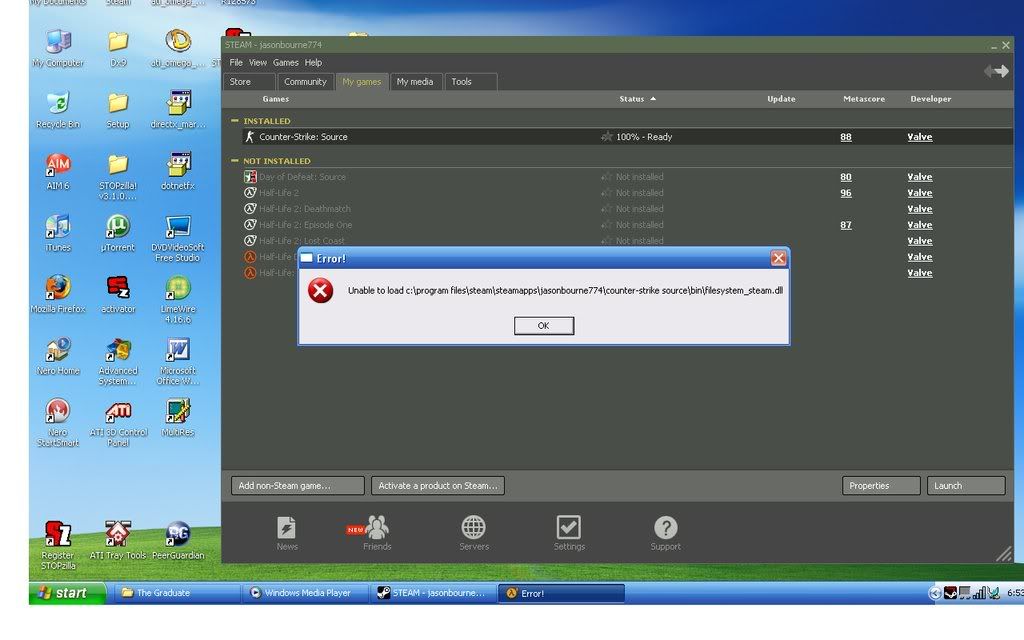Select the AIM 6 desktop icon
The image size is (1024, 640).
(58, 171)
